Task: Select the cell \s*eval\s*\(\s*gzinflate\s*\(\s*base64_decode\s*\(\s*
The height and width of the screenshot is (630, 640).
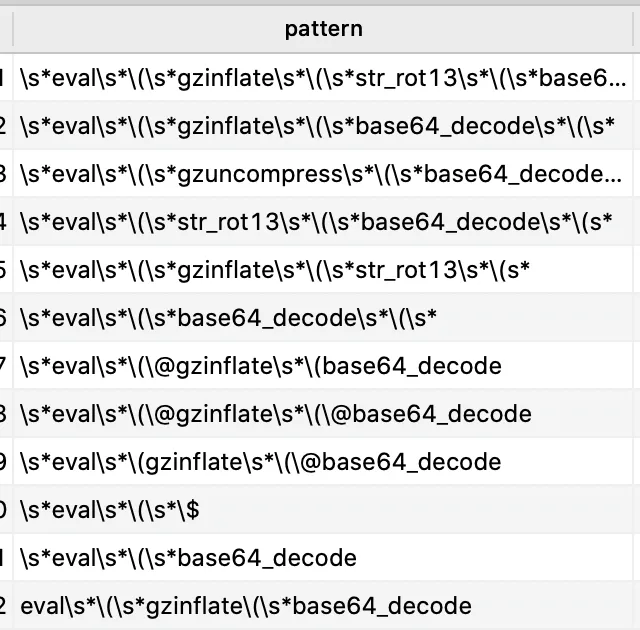Action: [x=316, y=126]
